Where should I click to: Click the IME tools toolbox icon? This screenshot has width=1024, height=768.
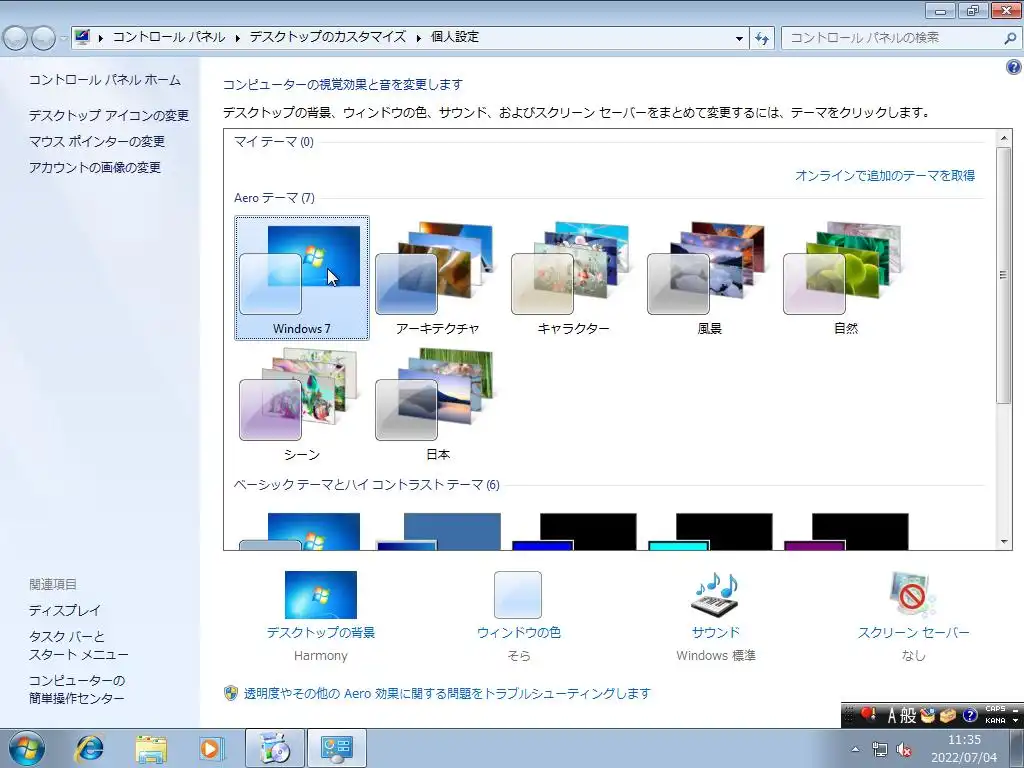(948, 716)
